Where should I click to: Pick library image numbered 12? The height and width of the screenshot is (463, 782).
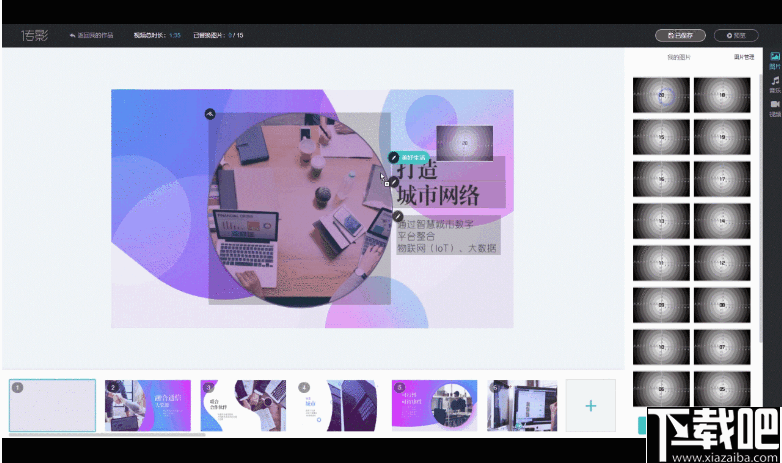point(722,262)
